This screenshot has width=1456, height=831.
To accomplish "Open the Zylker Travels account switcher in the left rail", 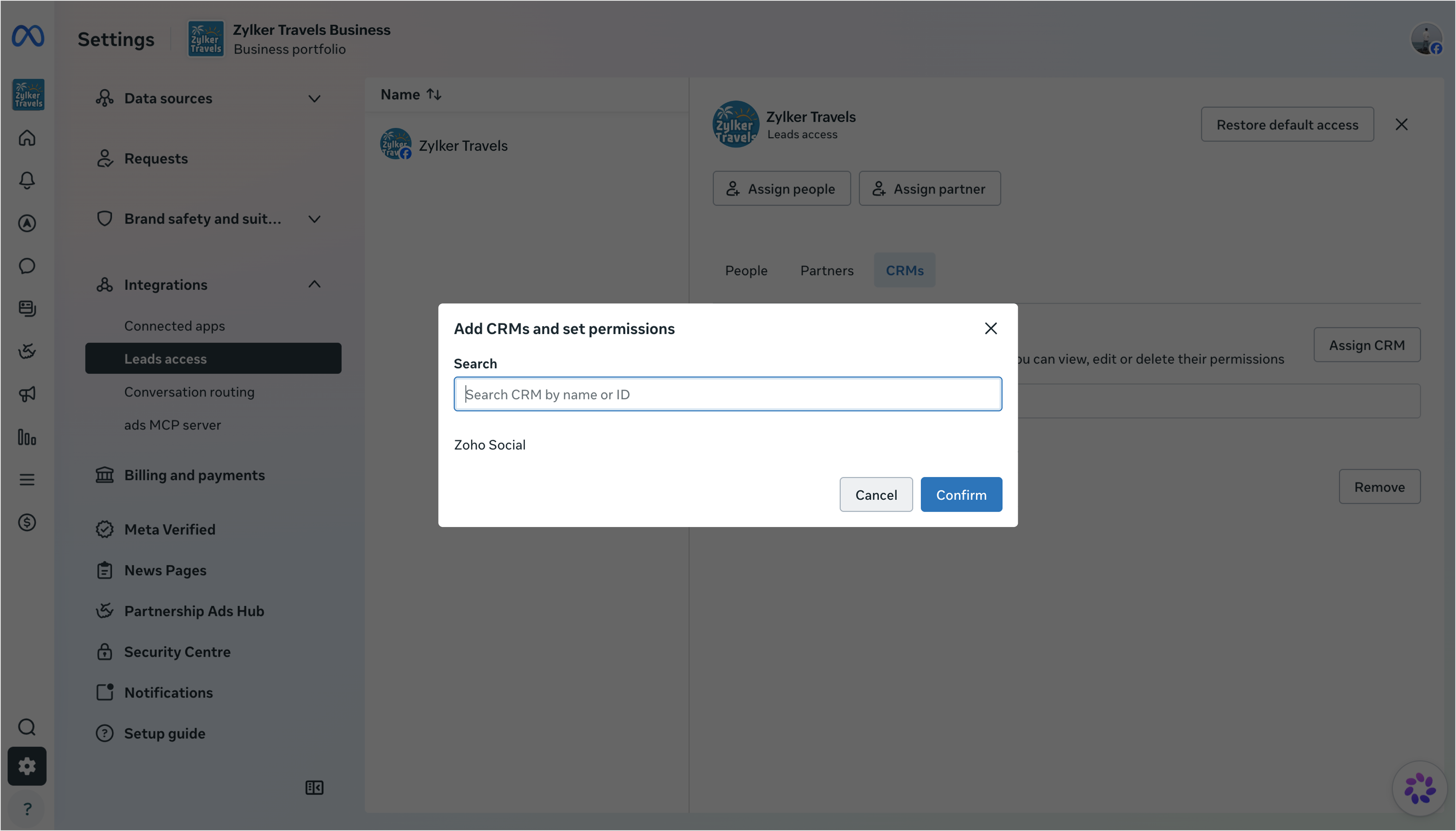I will tap(28, 95).
